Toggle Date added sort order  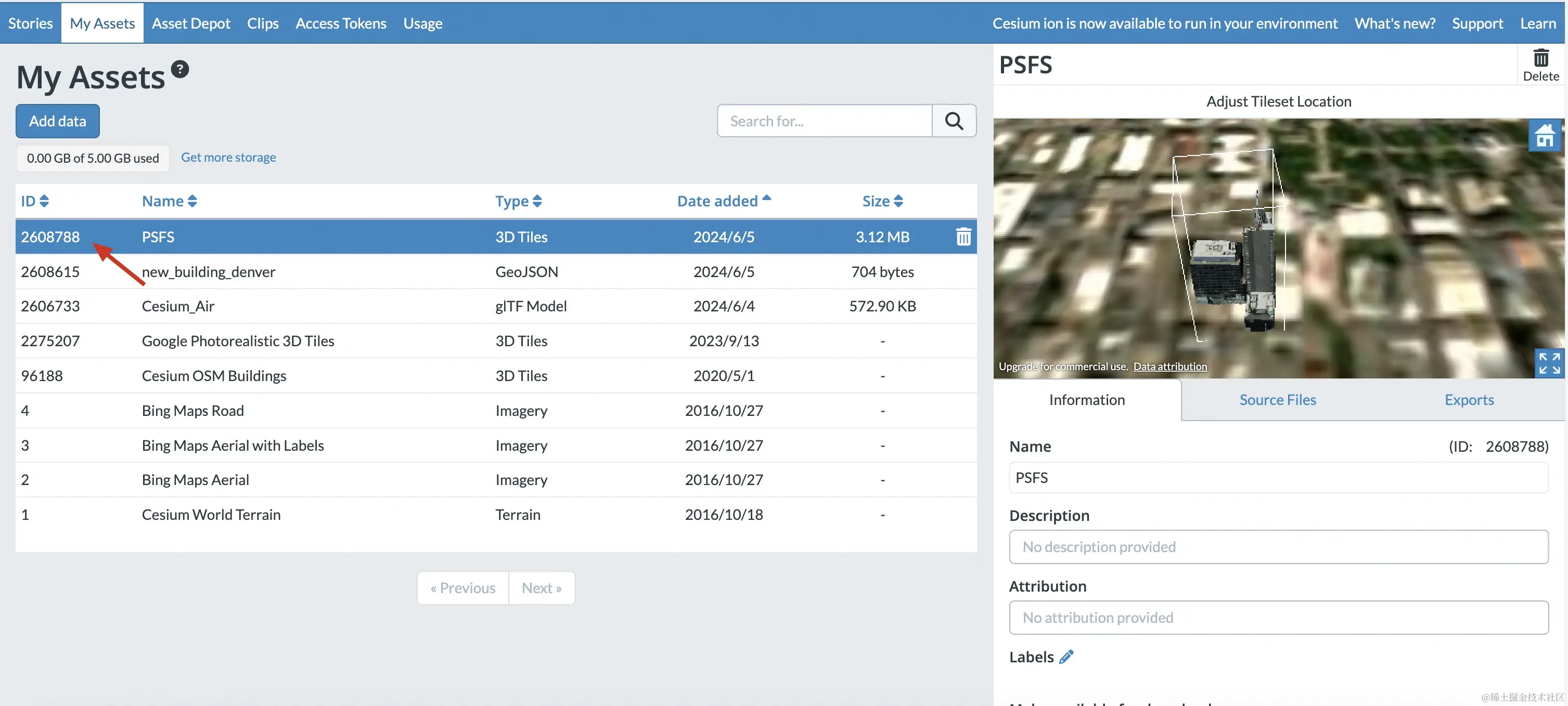723,201
